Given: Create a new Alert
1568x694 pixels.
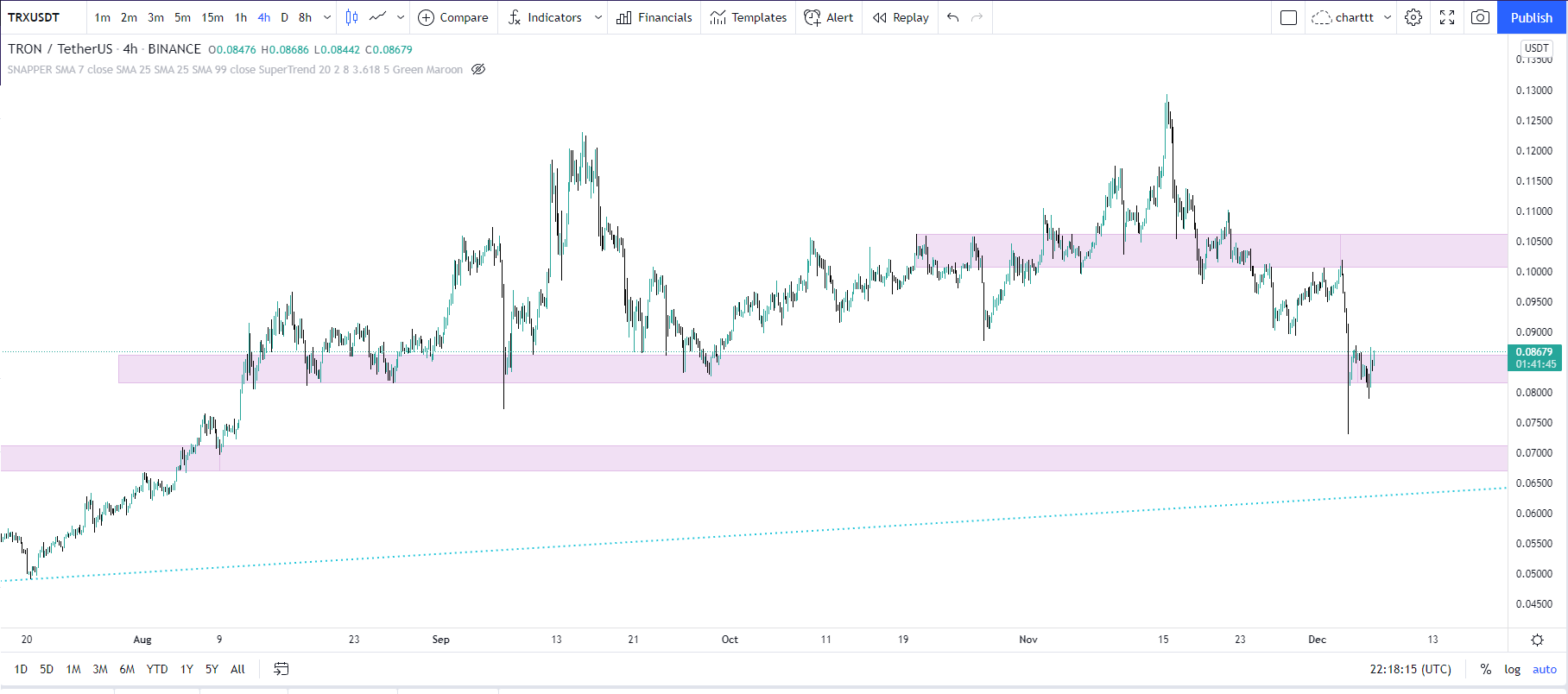Looking at the screenshot, I should tap(828, 17).
